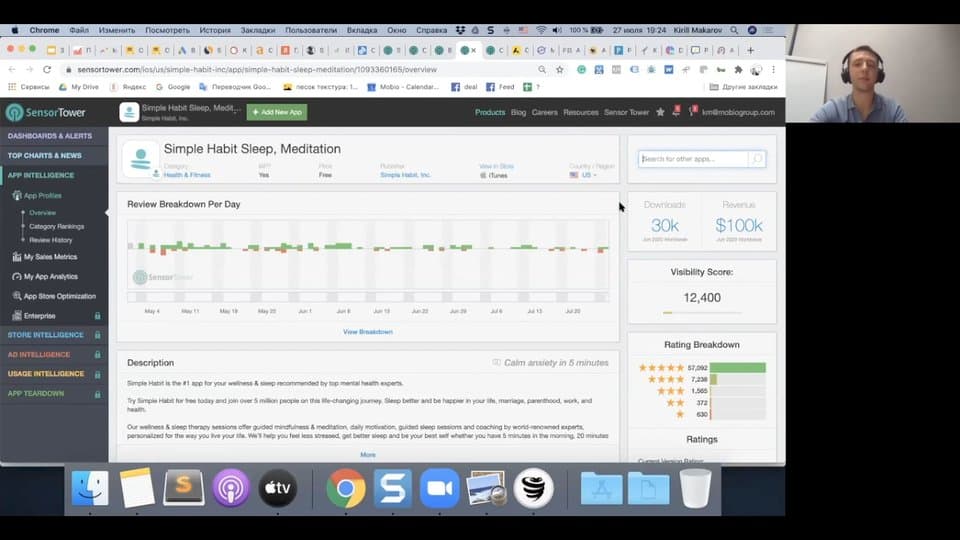Open the Resources menu in header
The width and height of the screenshot is (960, 540).
coord(580,112)
